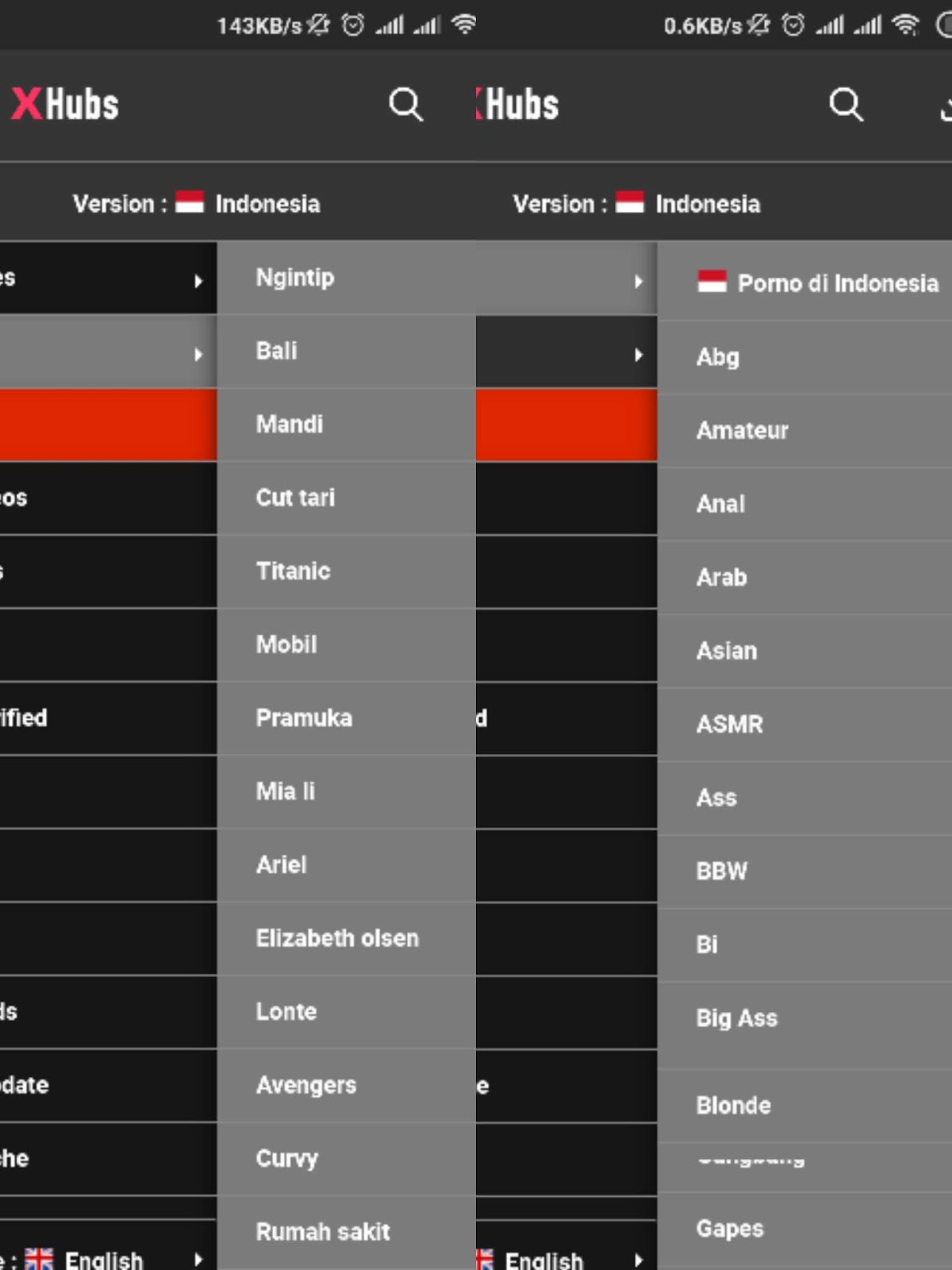
Task: Click the English language label, left screen
Action: point(104,1260)
